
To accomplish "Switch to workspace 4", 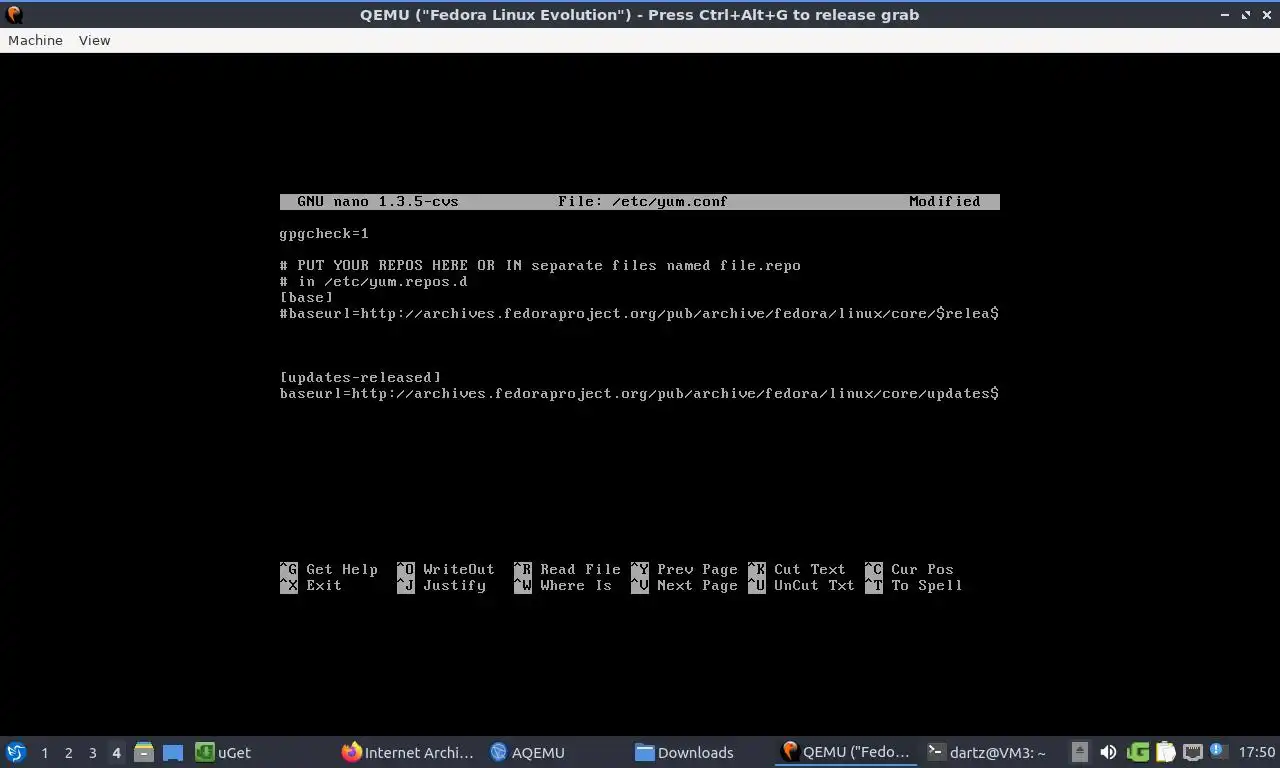I will pyautogui.click(x=116, y=753).
